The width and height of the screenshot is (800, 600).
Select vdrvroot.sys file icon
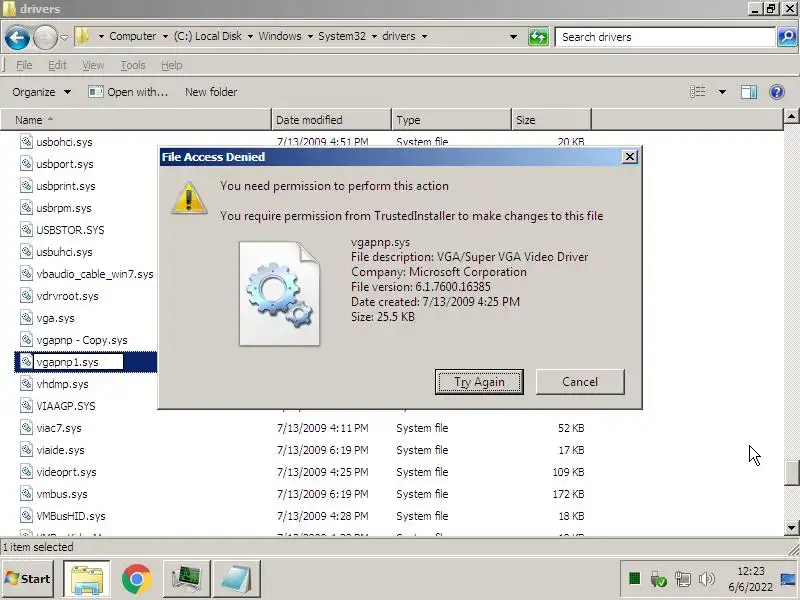[27, 295]
